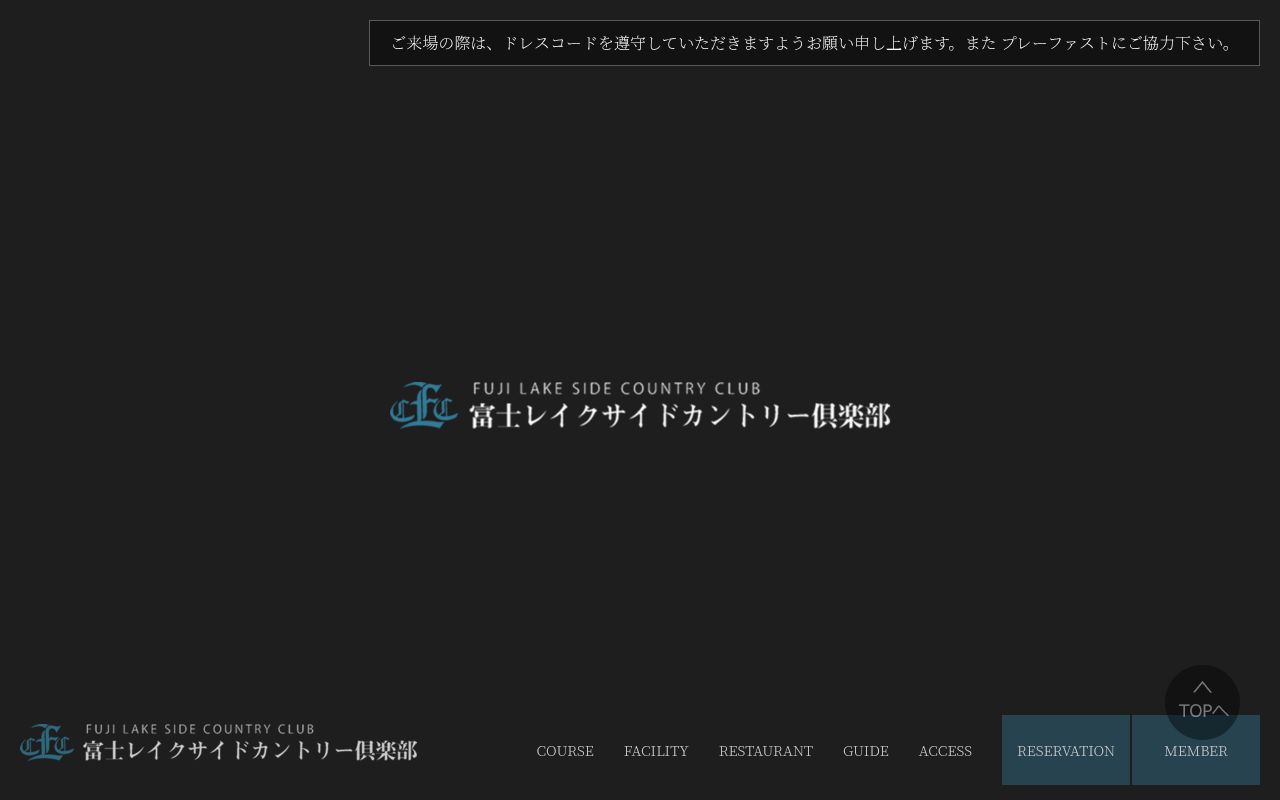Open the GUIDE menu item
The width and height of the screenshot is (1280, 800).
866,751
